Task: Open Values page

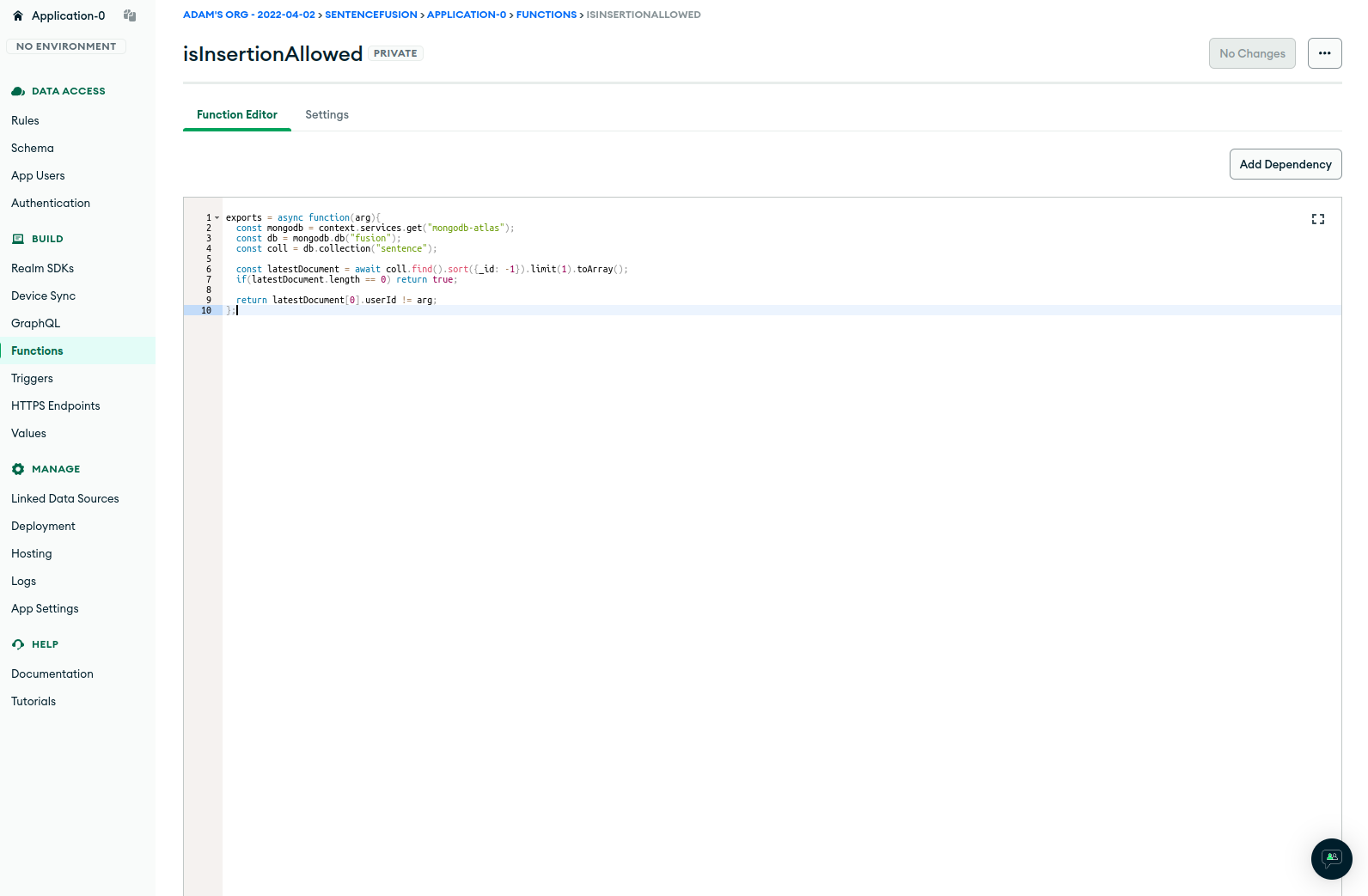Action: tap(28, 433)
